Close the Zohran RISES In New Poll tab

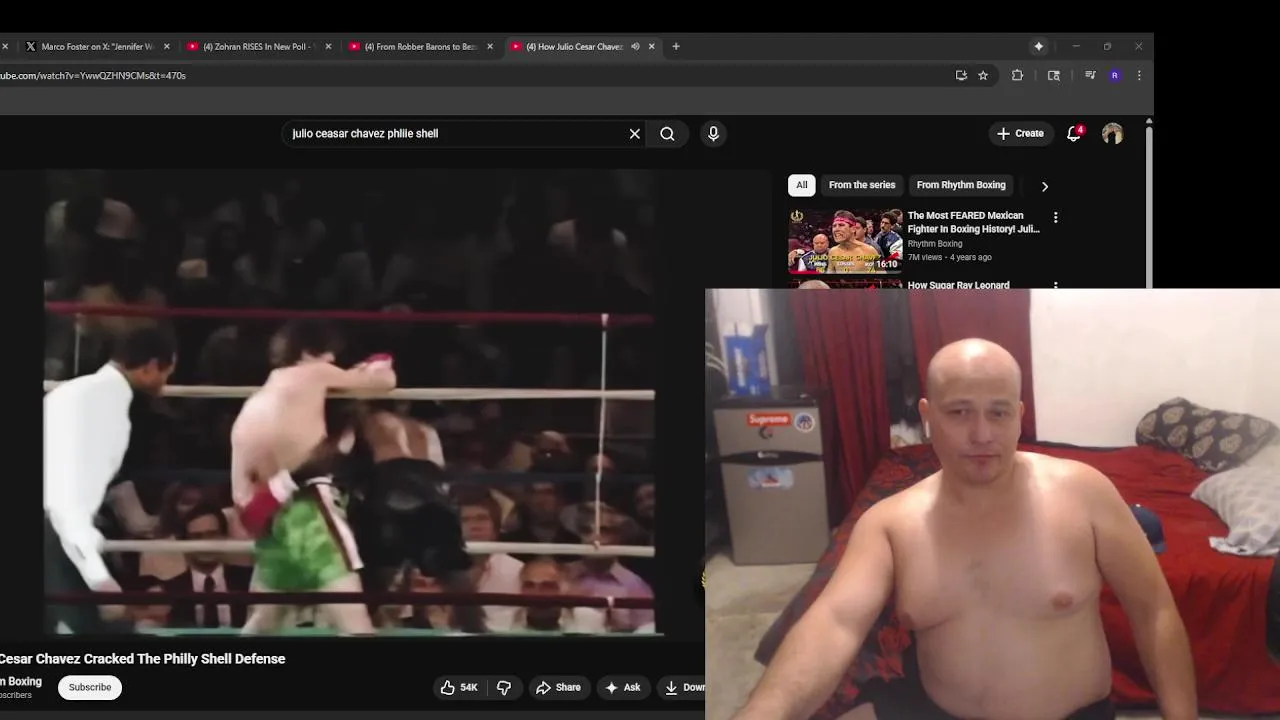[x=328, y=46]
